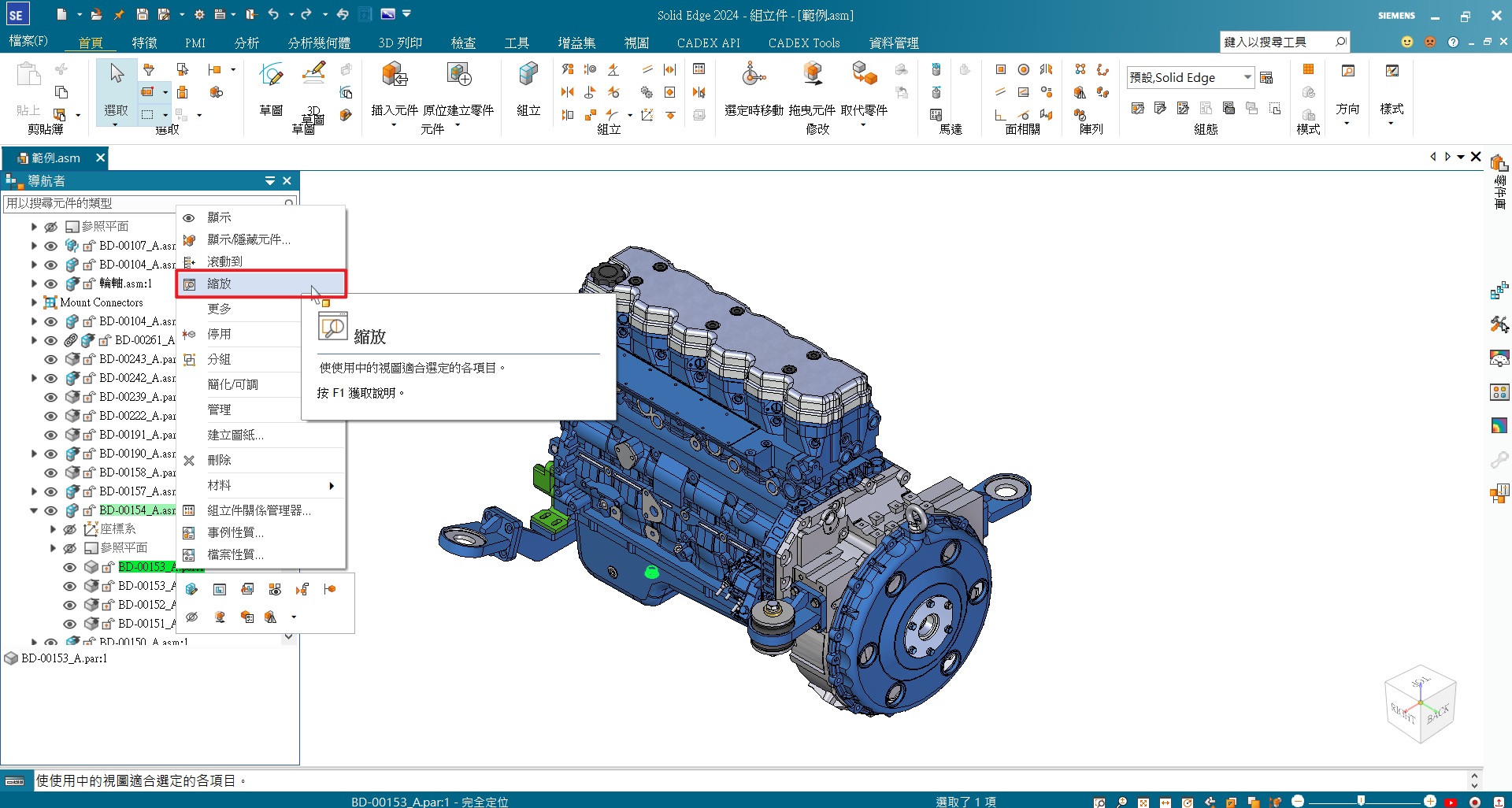Click the circular pattern icon in 陣列 group
The height and width of the screenshot is (808, 1512).
pyautogui.click(x=1102, y=70)
